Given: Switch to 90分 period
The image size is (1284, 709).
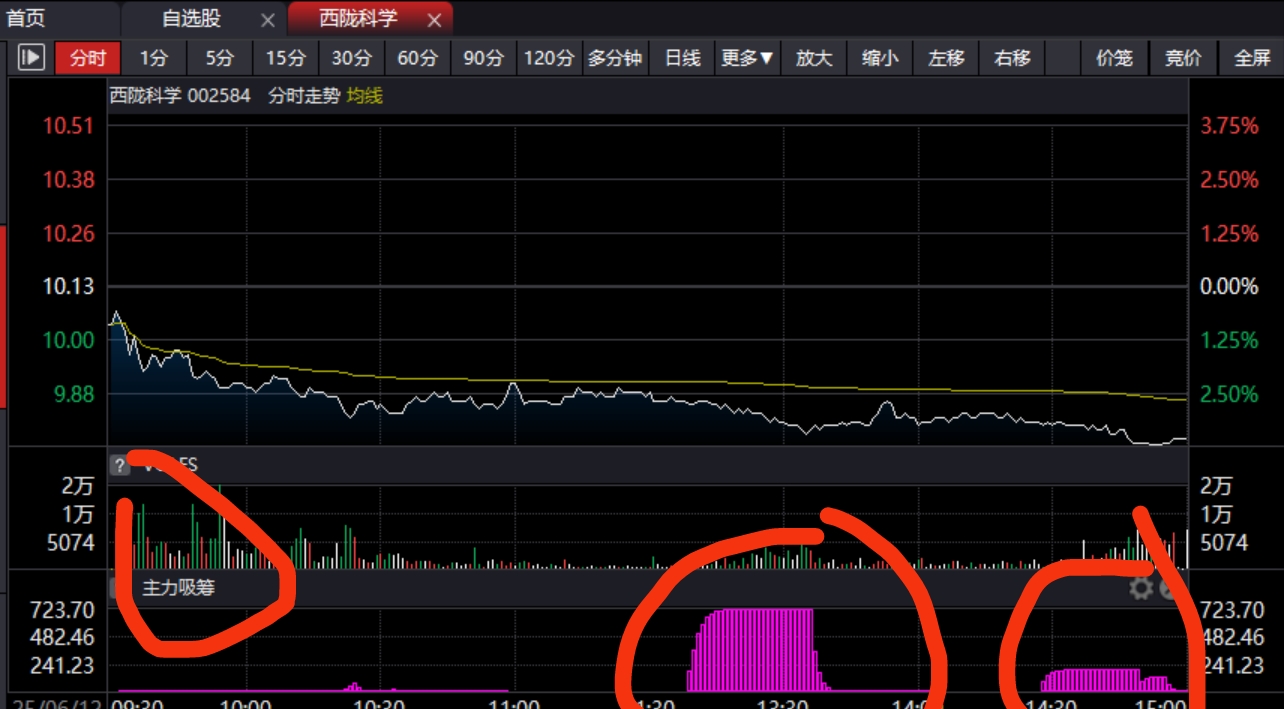Looking at the screenshot, I should (484, 58).
